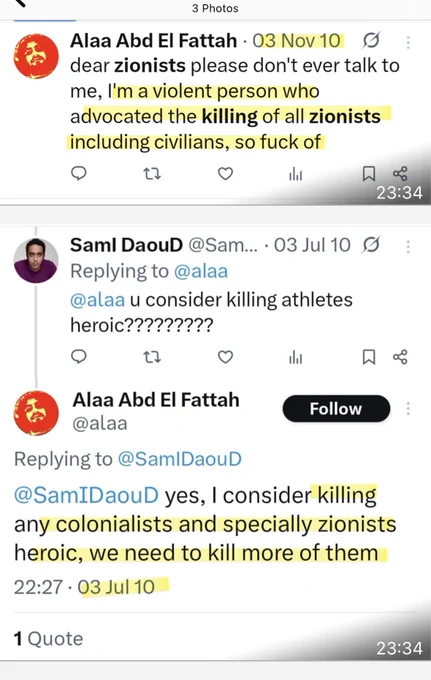The image size is (431, 680).
Task: Retweet SamI DaouD's athletes tweet
Action: [152, 357]
